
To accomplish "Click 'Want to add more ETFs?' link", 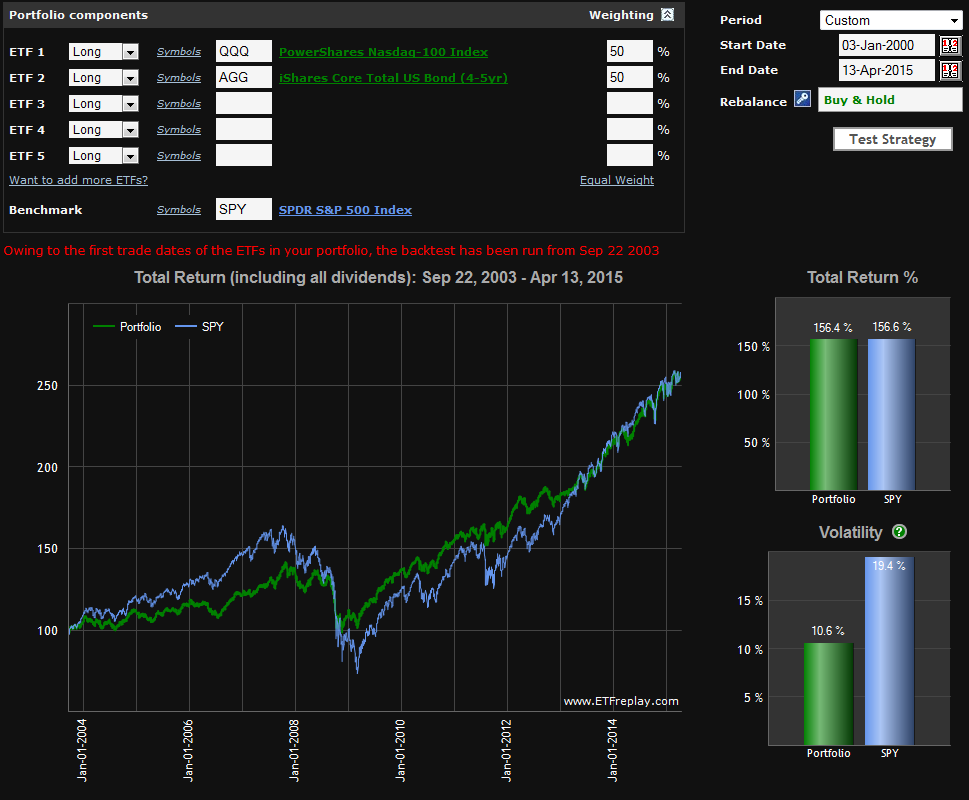I will click(78, 180).
